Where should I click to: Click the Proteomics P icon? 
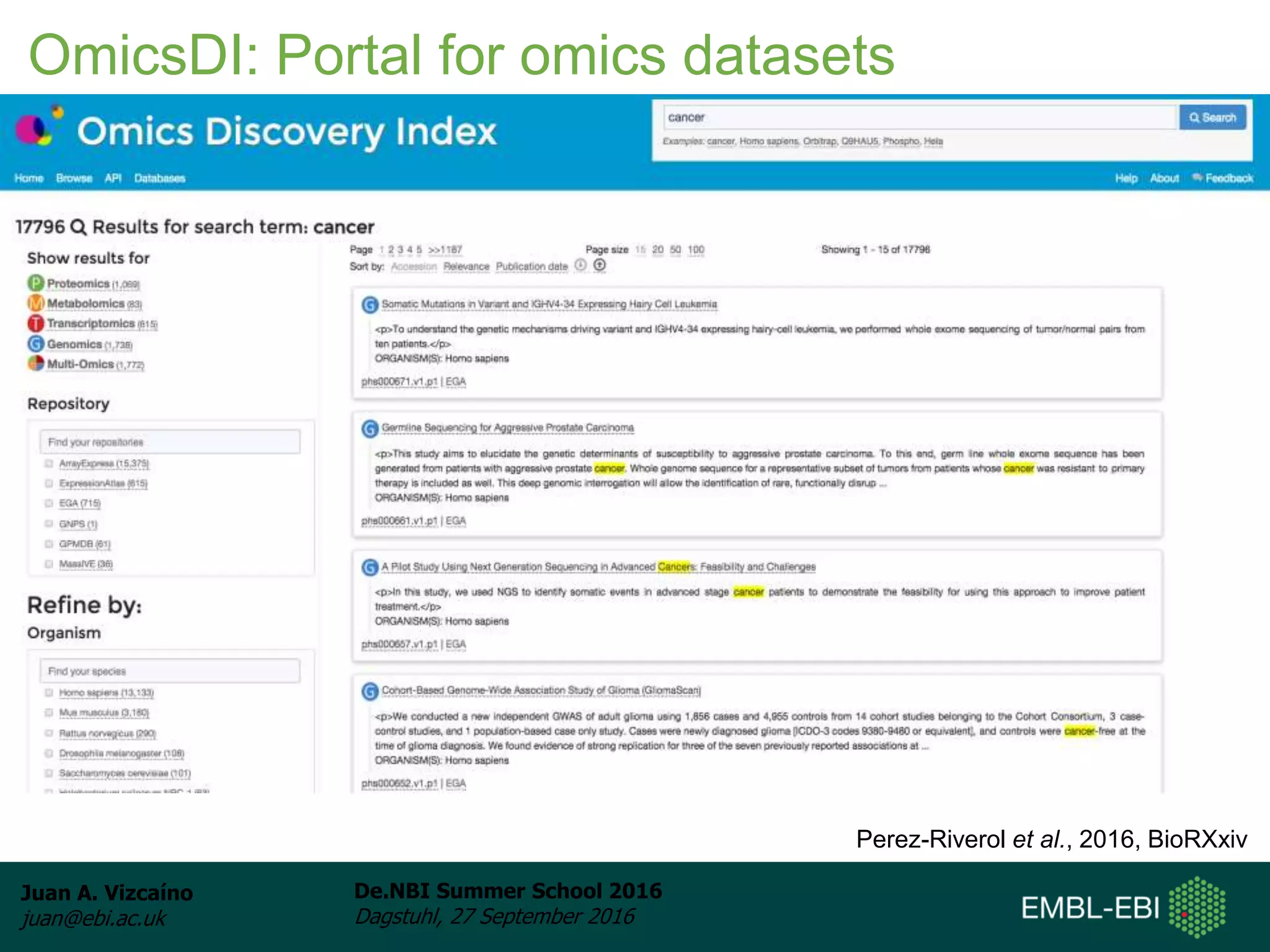(36, 283)
